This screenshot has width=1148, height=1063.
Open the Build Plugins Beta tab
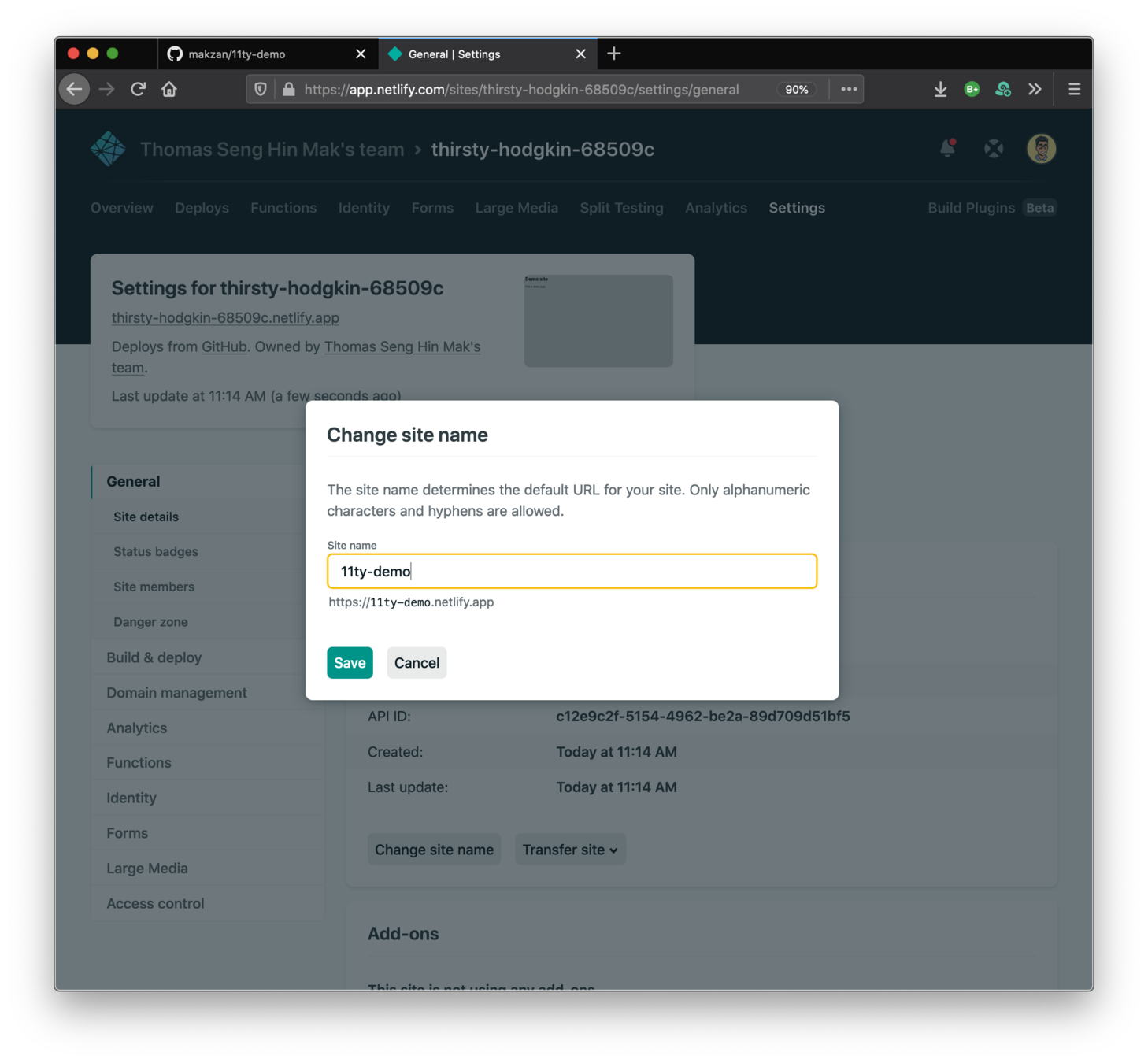click(991, 208)
